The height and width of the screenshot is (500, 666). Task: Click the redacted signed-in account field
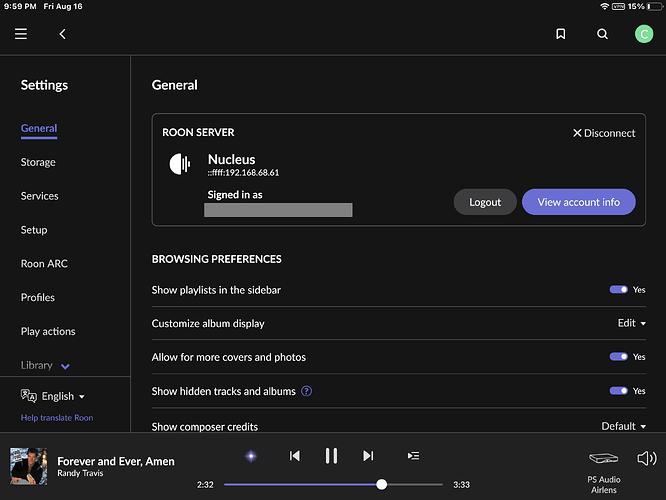click(278, 210)
